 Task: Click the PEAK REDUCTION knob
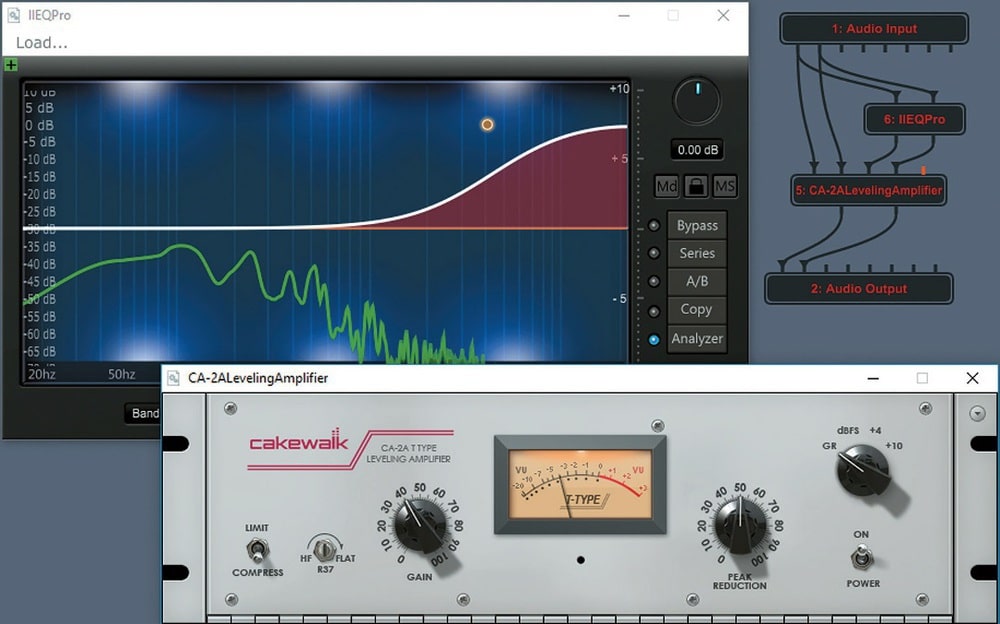click(x=740, y=526)
